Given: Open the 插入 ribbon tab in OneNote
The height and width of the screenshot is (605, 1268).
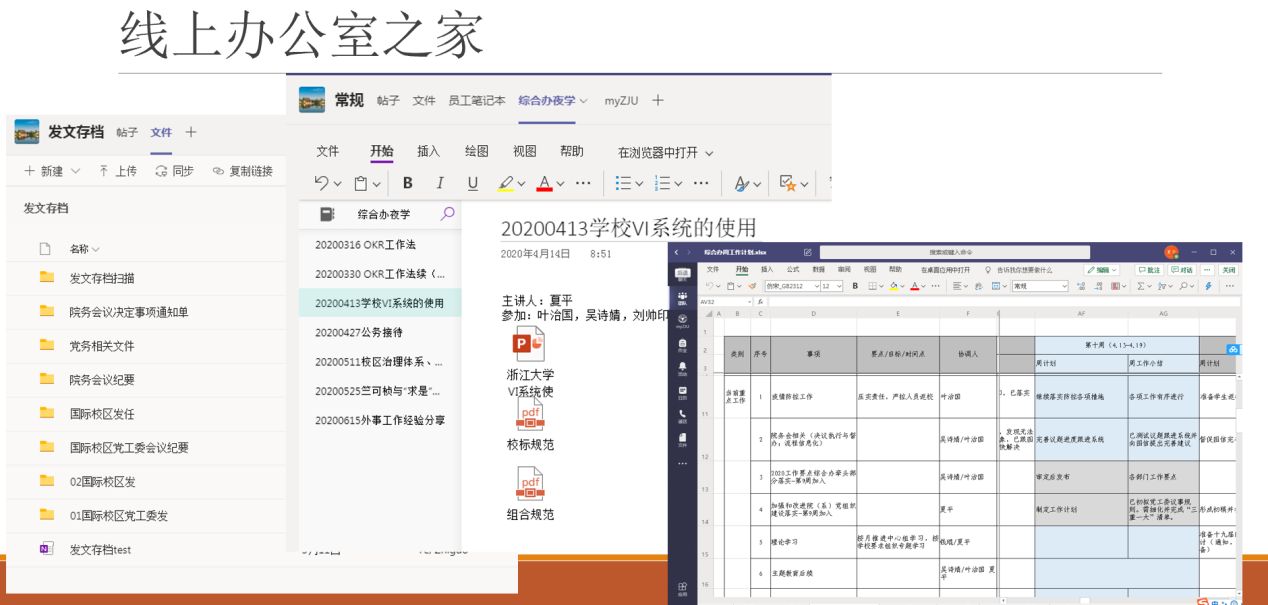Looking at the screenshot, I should (x=428, y=151).
